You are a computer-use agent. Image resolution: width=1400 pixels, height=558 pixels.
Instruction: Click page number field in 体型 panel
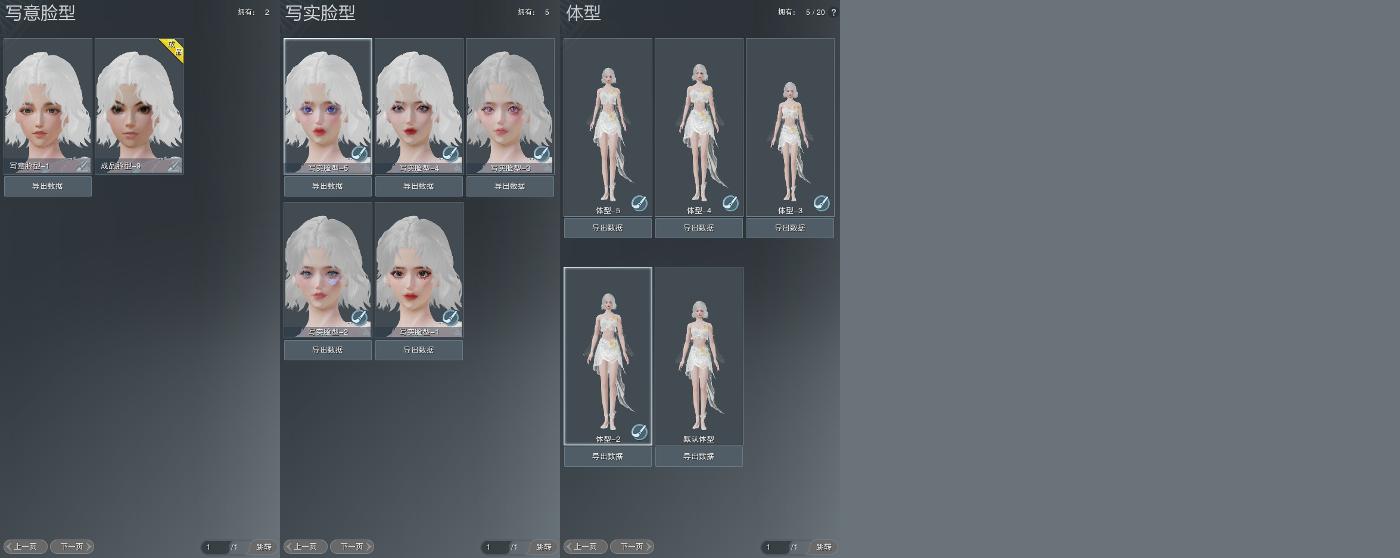click(x=775, y=547)
